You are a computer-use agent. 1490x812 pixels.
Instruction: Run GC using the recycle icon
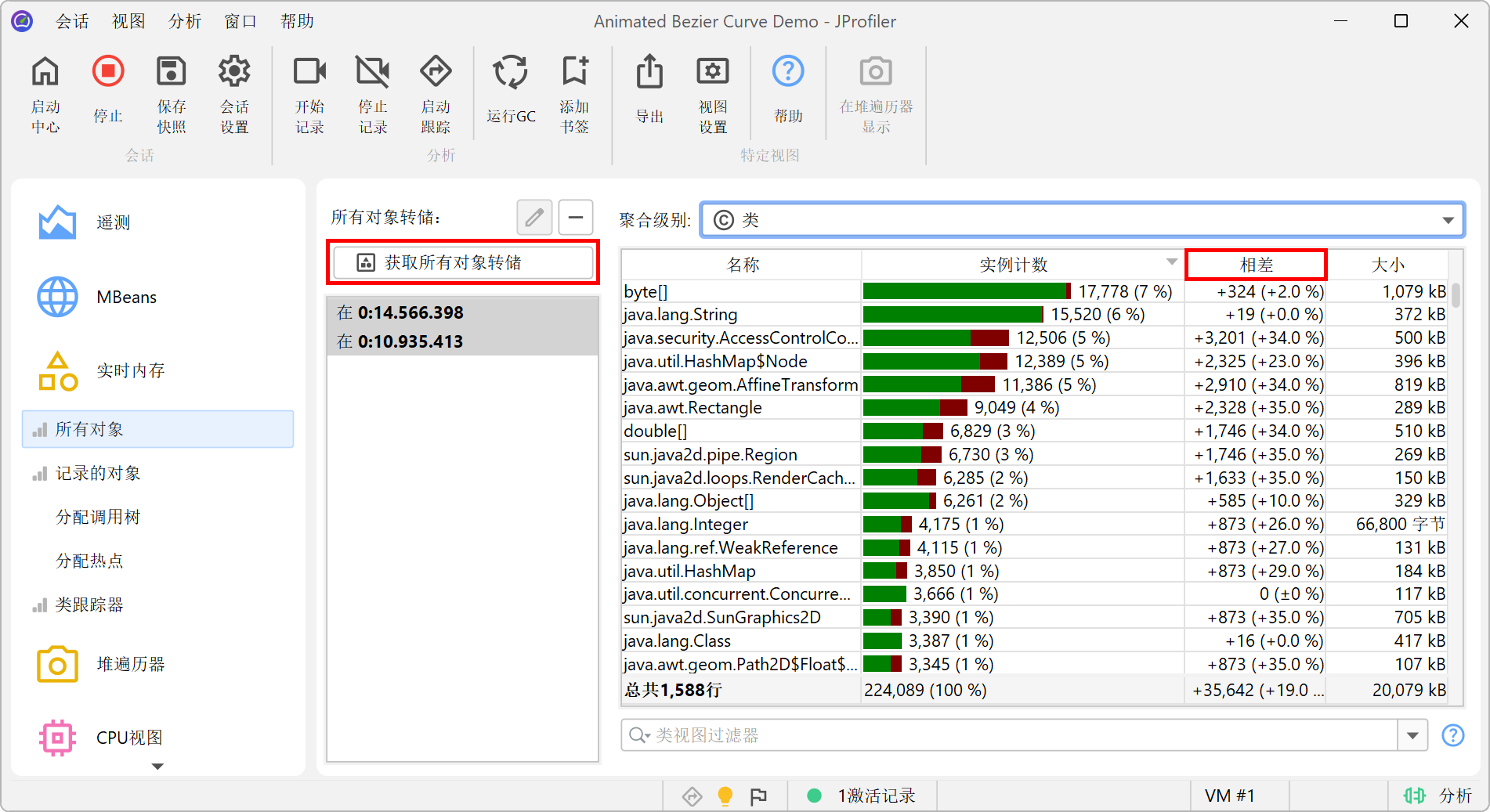pos(510,72)
